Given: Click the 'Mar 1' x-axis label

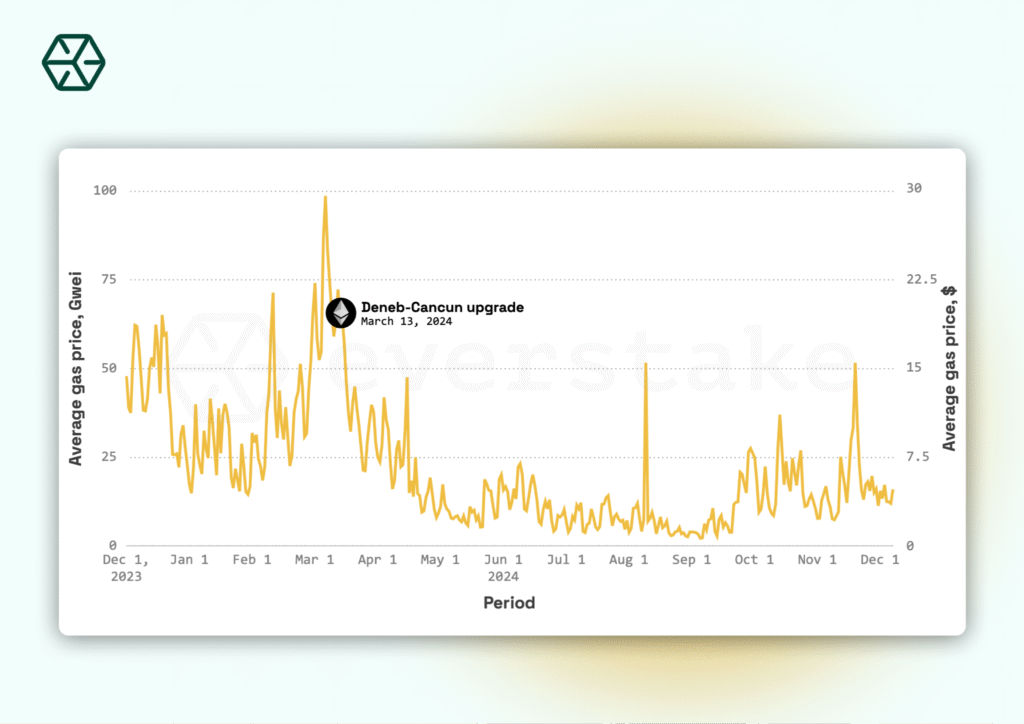Looking at the screenshot, I should [314, 559].
